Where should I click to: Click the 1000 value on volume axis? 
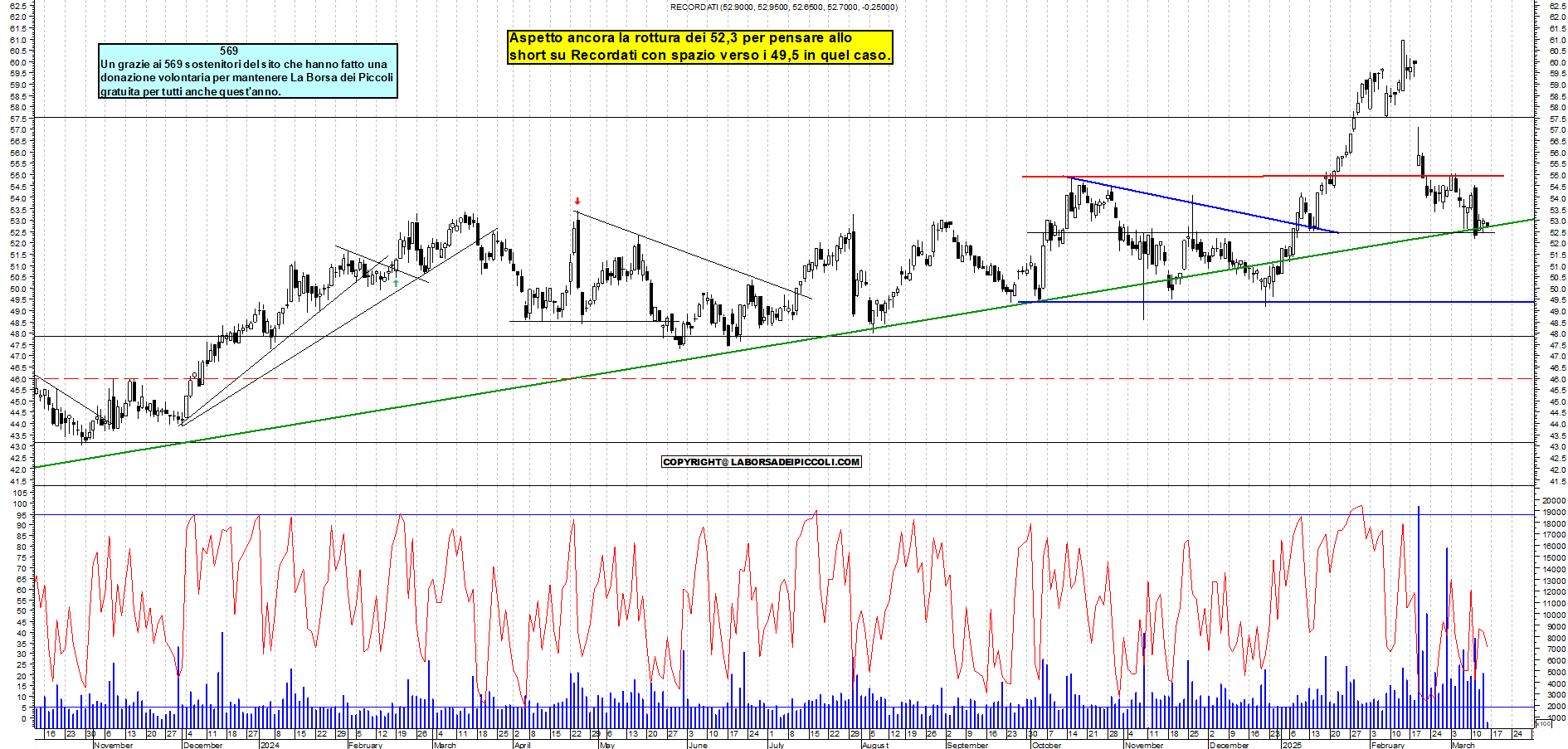point(1556,717)
